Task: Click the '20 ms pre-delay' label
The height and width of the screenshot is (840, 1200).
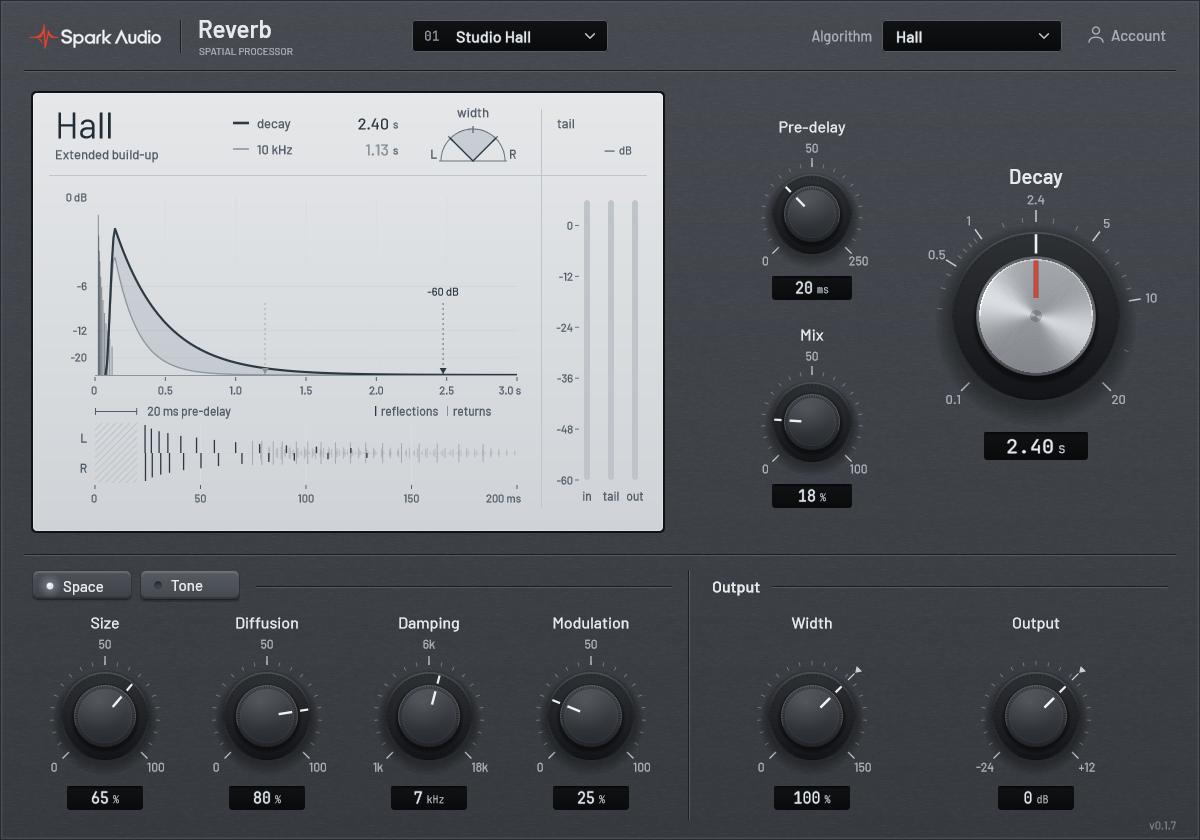Action: click(189, 411)
